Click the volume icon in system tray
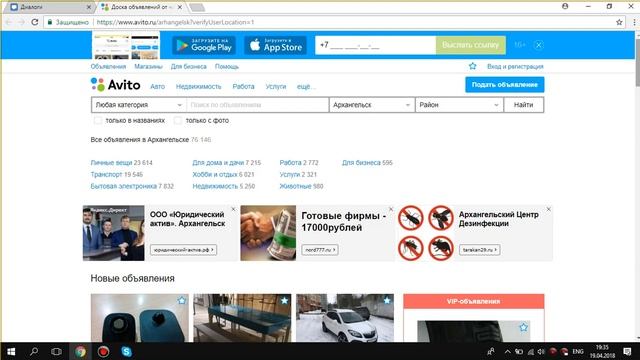 click(541, 351)
